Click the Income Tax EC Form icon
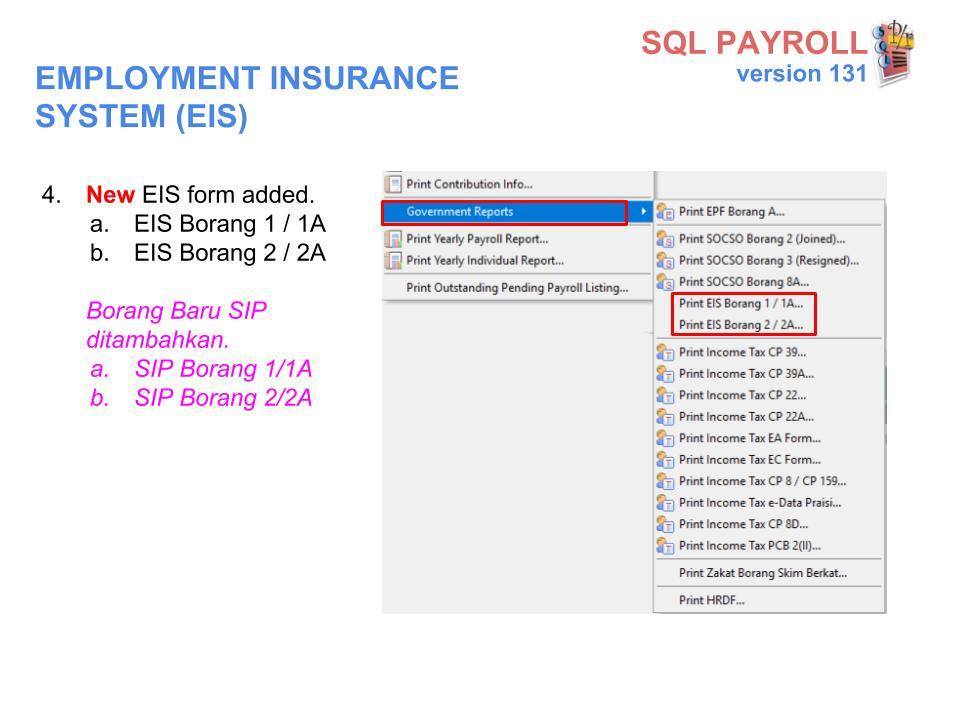960x720 pixels. [x=666, y=460]
